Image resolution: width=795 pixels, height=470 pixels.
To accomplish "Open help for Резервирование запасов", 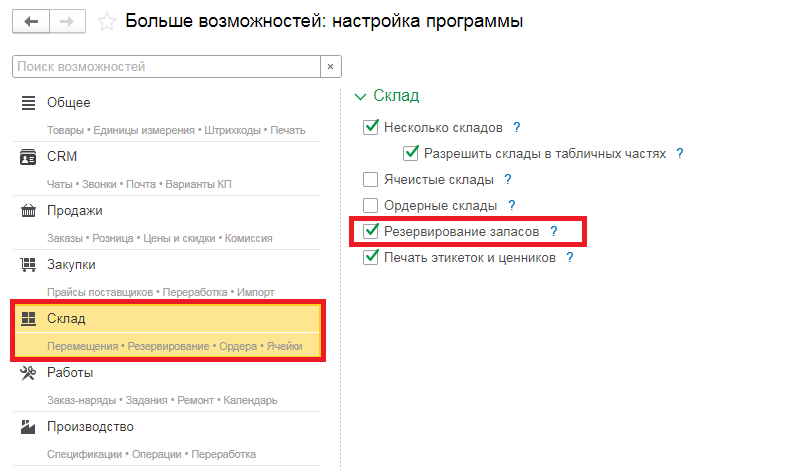I will click(x=554, y=231).
